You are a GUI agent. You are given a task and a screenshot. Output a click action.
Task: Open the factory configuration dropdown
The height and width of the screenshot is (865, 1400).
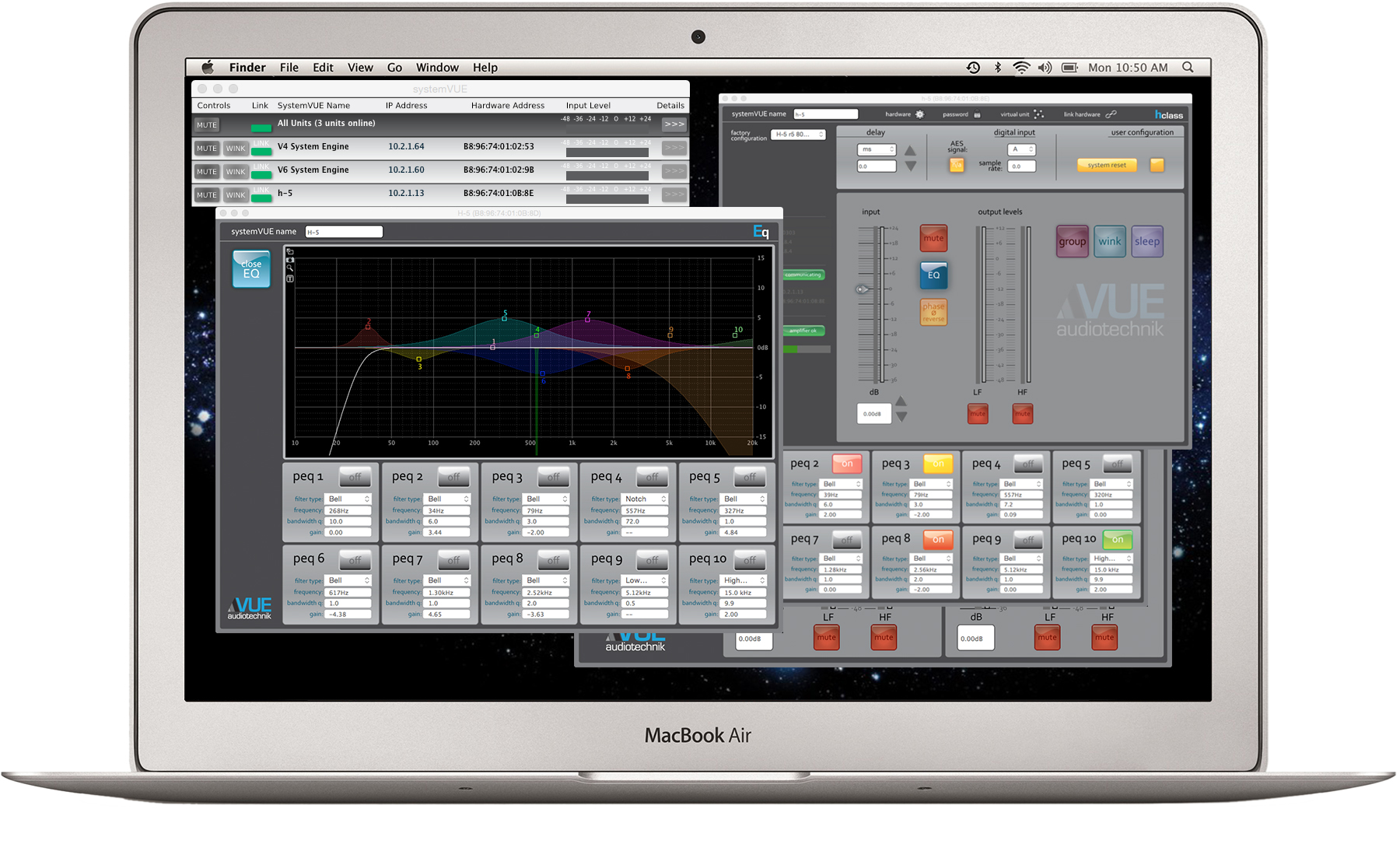[798, 135]
